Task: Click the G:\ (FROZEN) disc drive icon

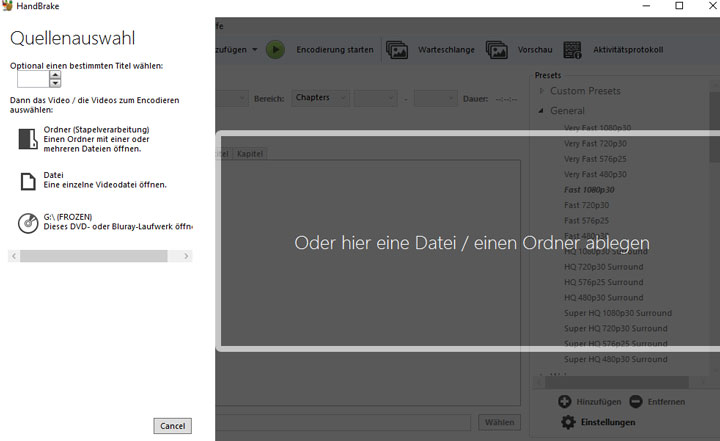Action: [x=28, y=223]
